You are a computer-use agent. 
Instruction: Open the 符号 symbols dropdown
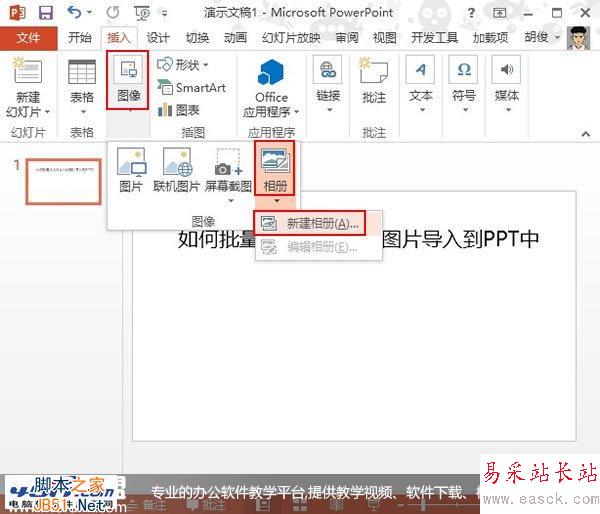[464, 85]
